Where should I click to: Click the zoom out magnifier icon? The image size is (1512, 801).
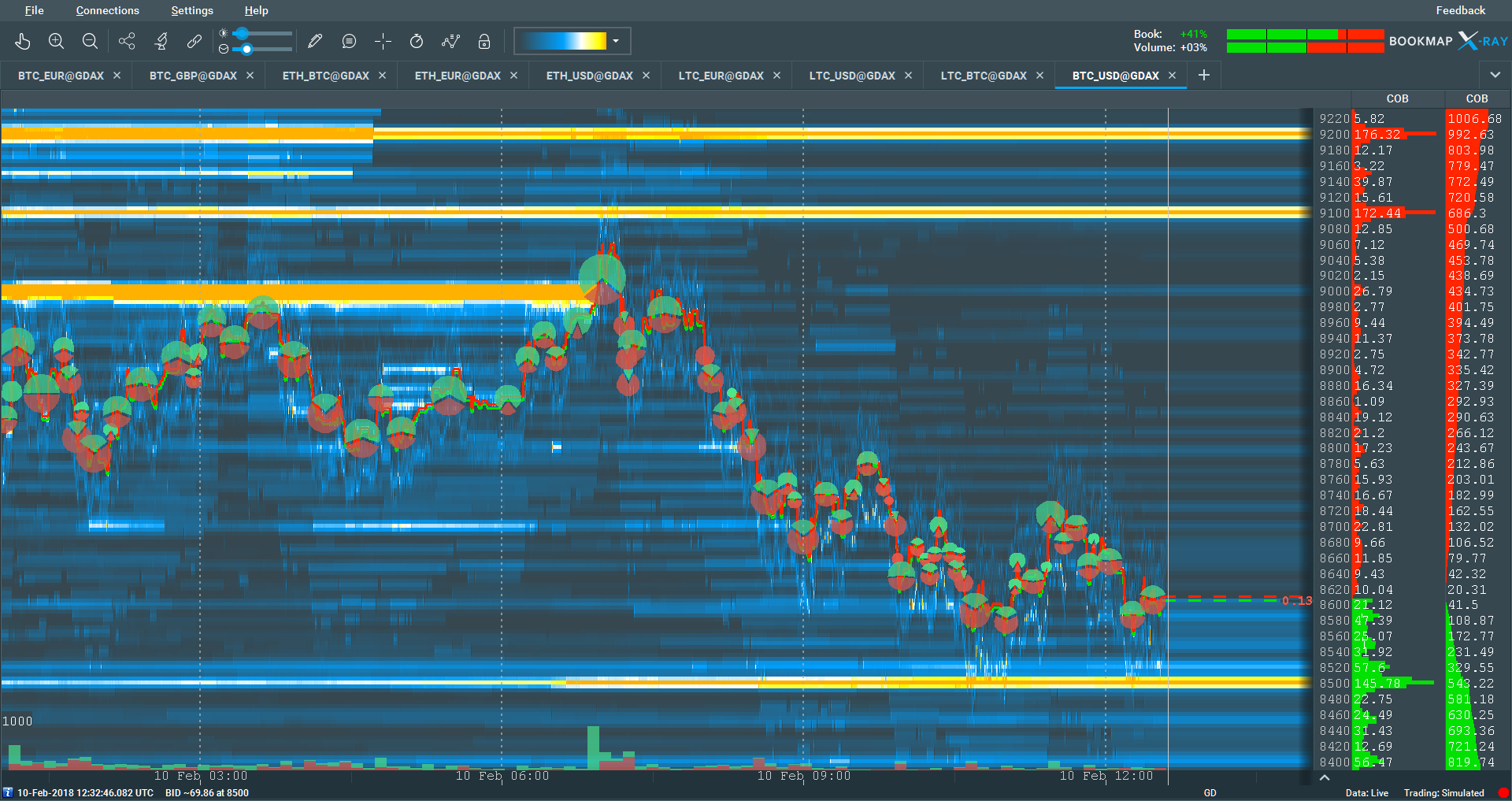[90, 41]
